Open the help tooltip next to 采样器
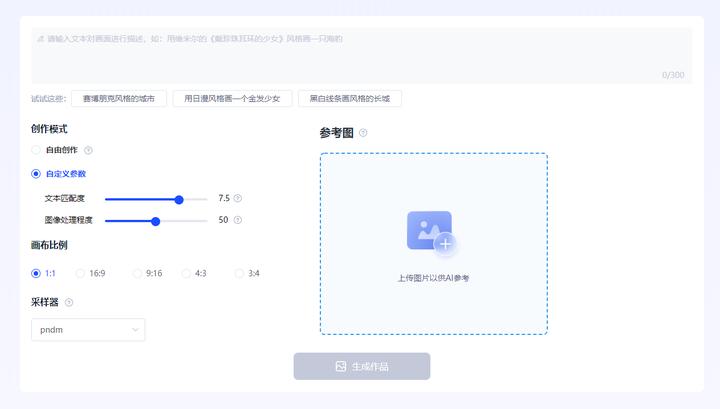This screenshot has width=720, height=409. pyautogui.click(x=69, y=302)
